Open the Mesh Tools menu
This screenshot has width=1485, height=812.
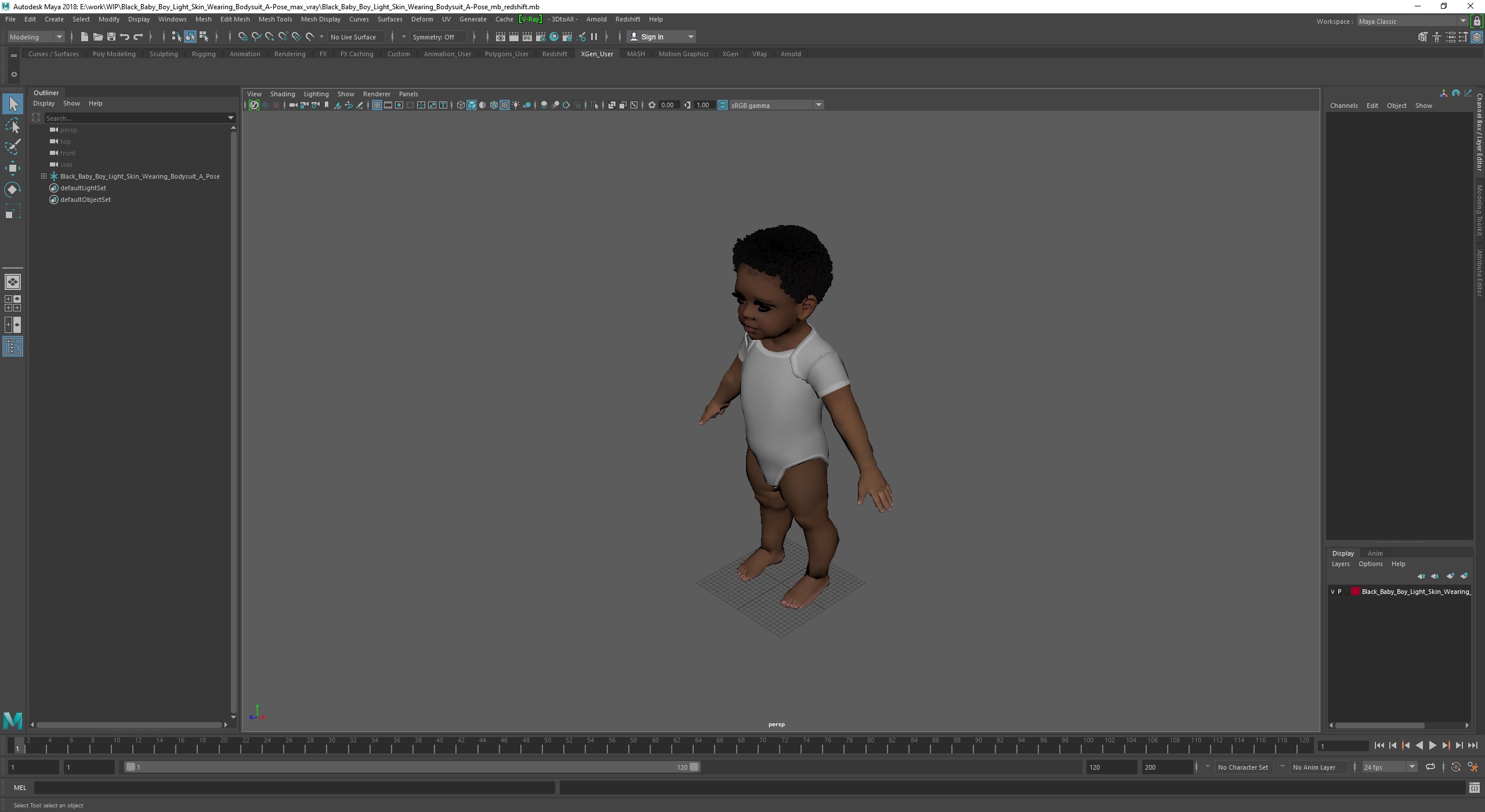(275, 19)
